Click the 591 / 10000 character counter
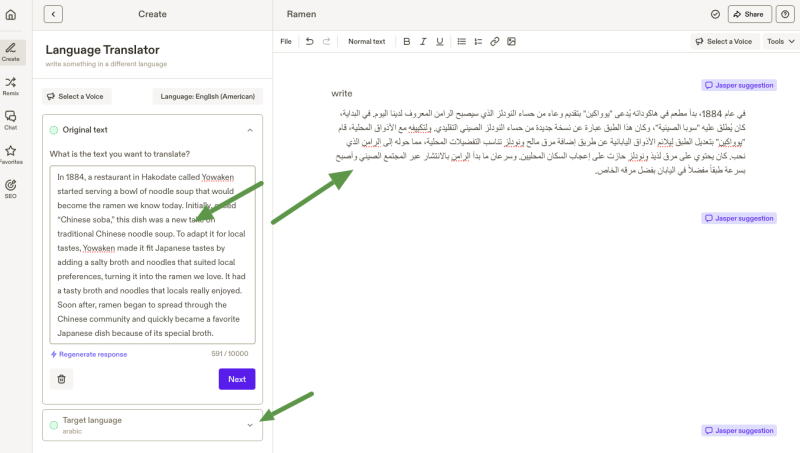 (230, 354)
